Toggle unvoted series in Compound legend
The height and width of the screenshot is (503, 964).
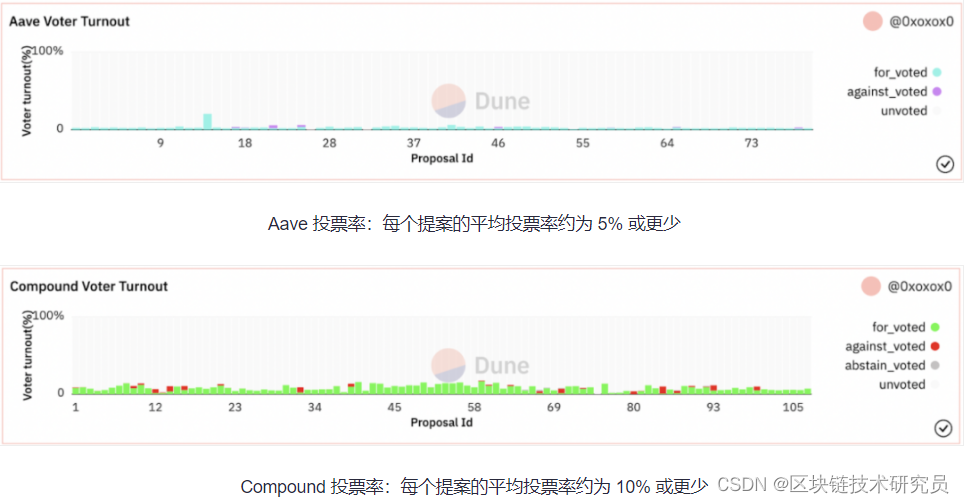tap(909, 384)
